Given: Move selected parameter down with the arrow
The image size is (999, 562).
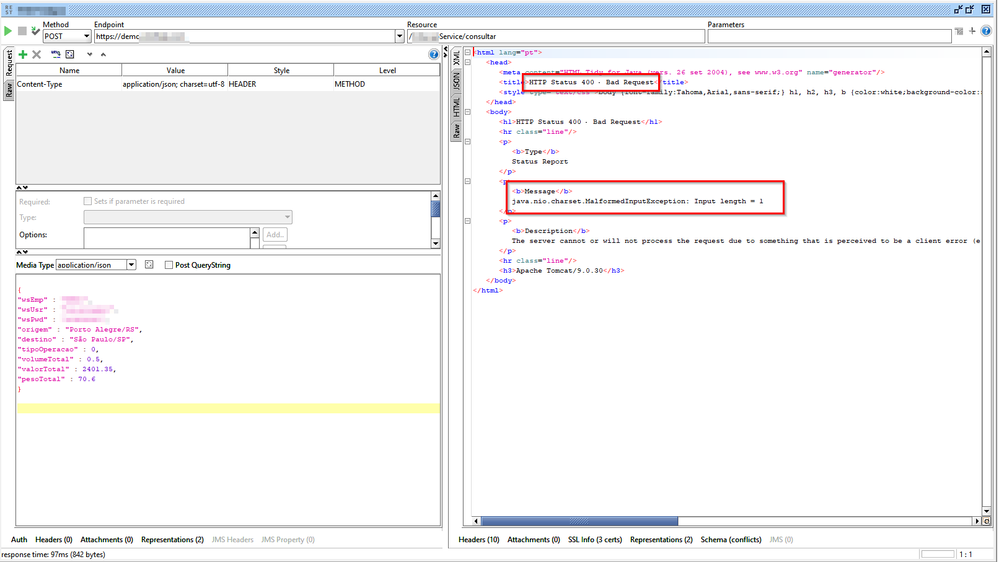Looking at the screenshot, I should point(89,54).
